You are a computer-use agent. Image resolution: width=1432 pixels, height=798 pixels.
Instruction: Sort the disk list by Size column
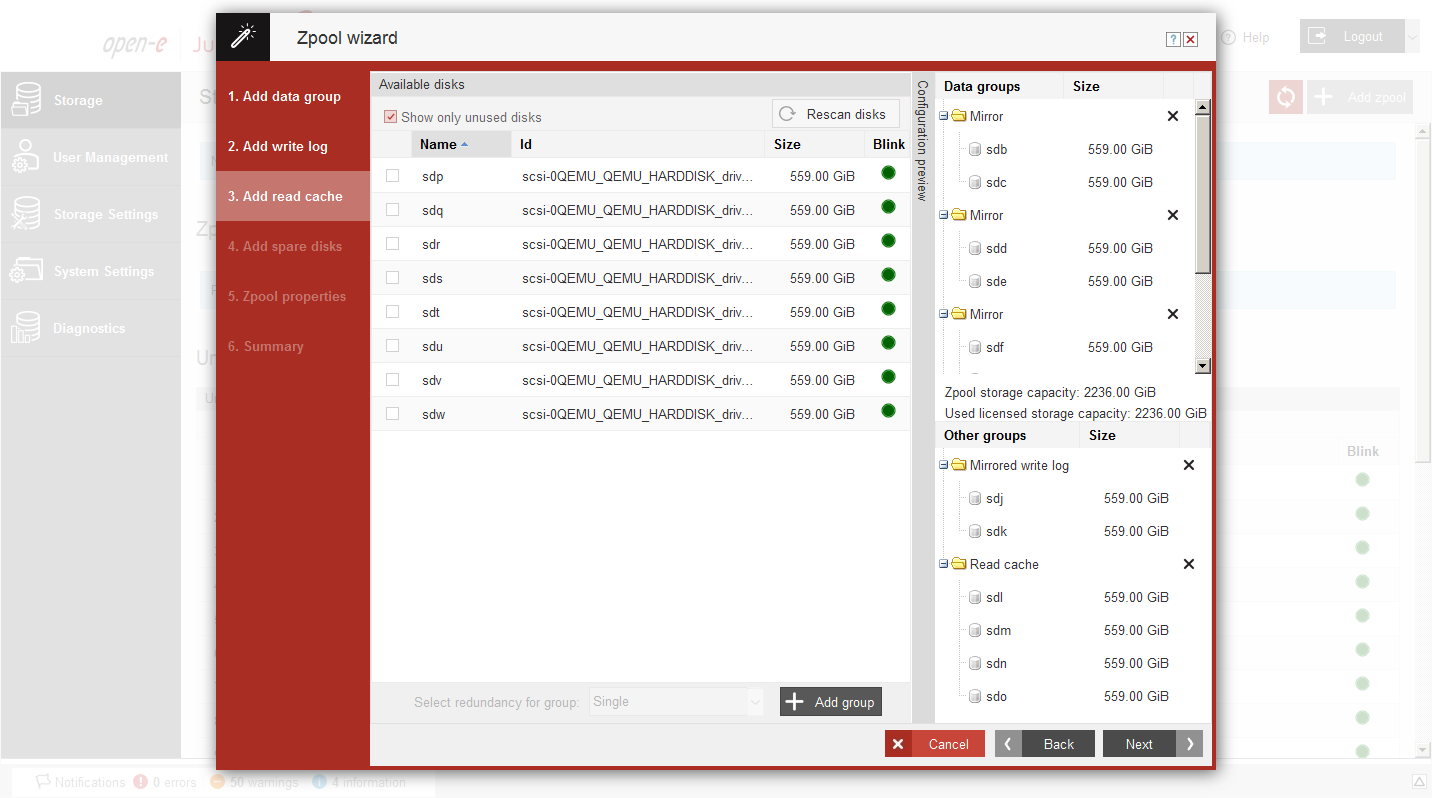click(815, 144)
